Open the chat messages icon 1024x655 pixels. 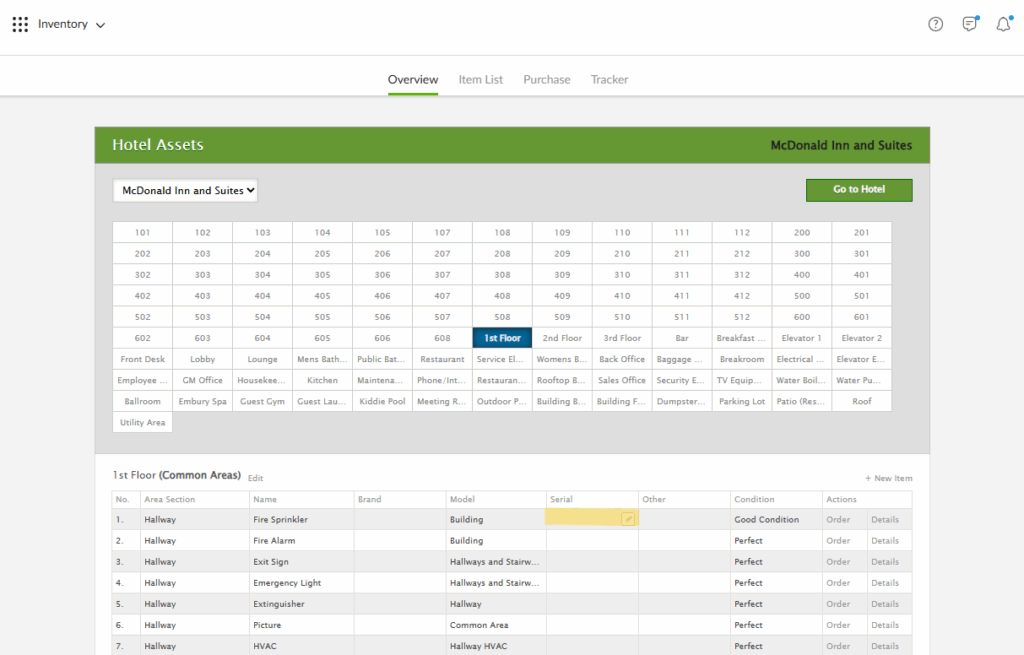[x=969, y=24]
